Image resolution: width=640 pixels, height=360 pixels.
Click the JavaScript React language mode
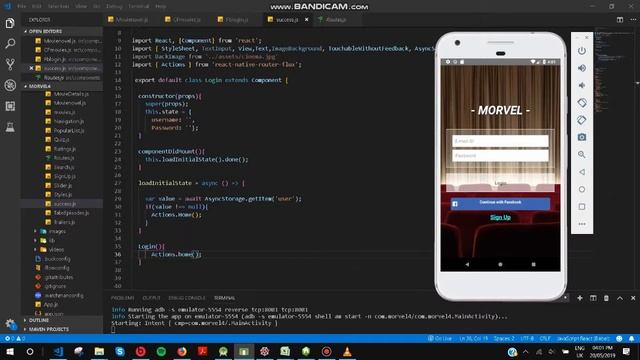[x=583, y=338]
